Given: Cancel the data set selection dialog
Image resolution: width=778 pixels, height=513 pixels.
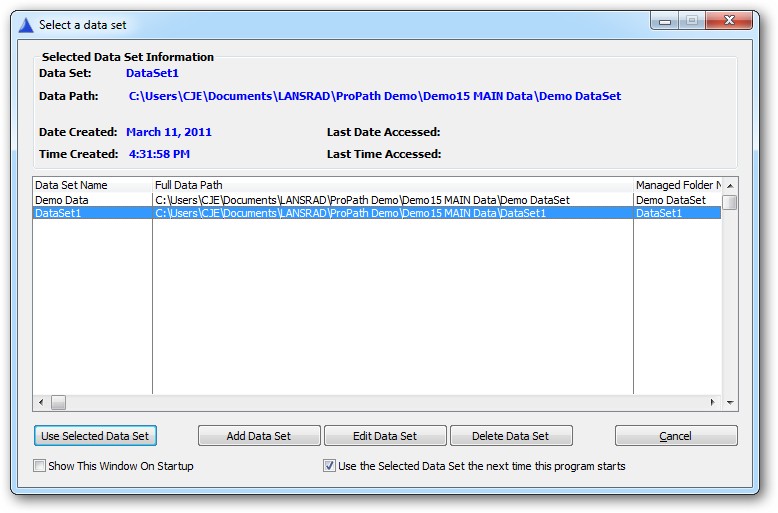Looking at the screenshot, I should [676, 436].
